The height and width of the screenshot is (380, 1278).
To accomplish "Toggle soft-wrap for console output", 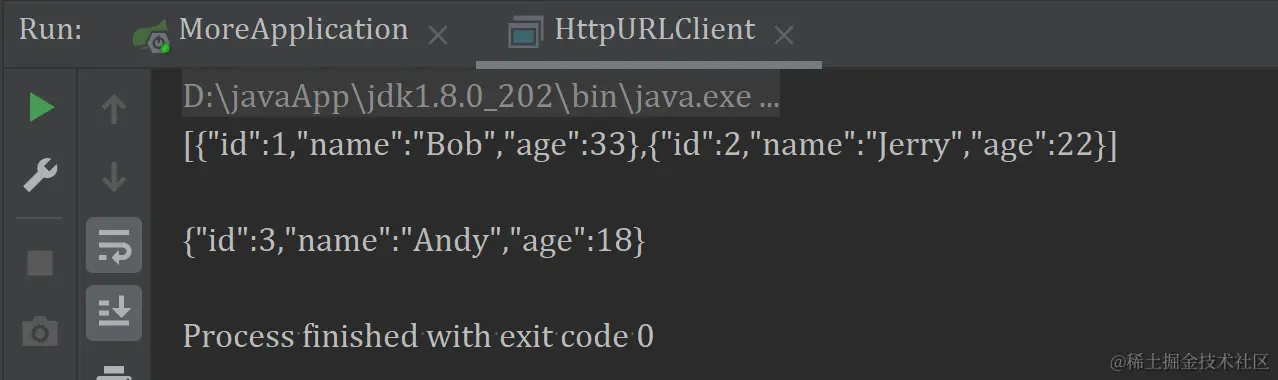I will click(x=114, y=245).
